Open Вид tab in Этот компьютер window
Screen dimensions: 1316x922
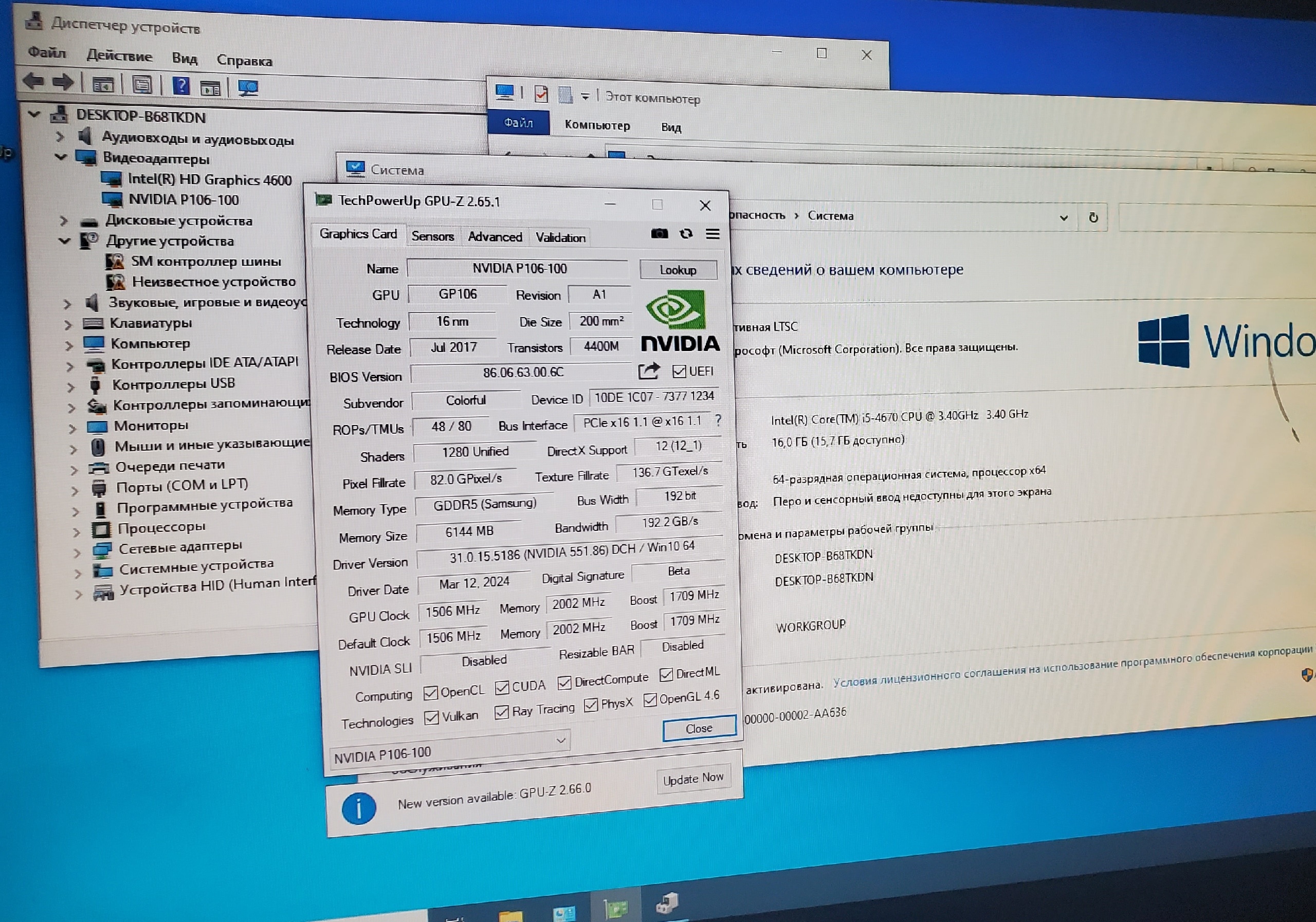pyautogui.click(x=671, y=127)
